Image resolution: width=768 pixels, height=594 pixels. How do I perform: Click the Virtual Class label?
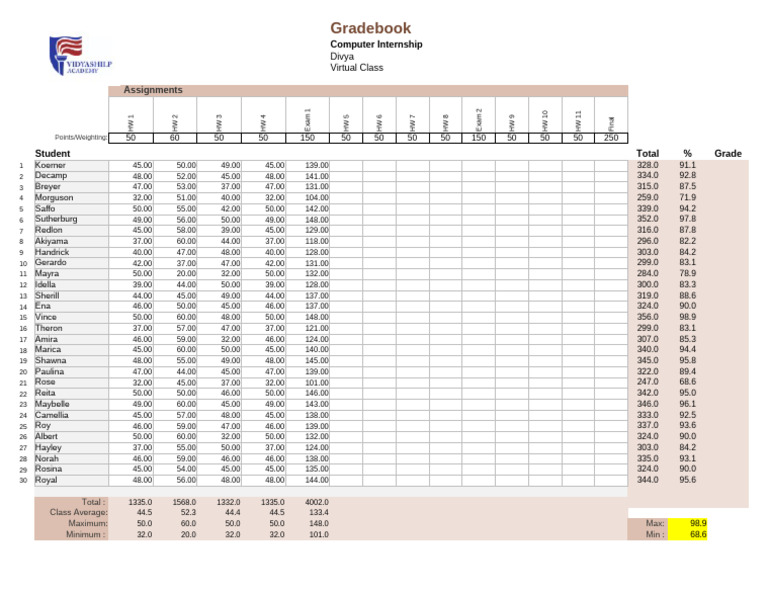(356, 68)
